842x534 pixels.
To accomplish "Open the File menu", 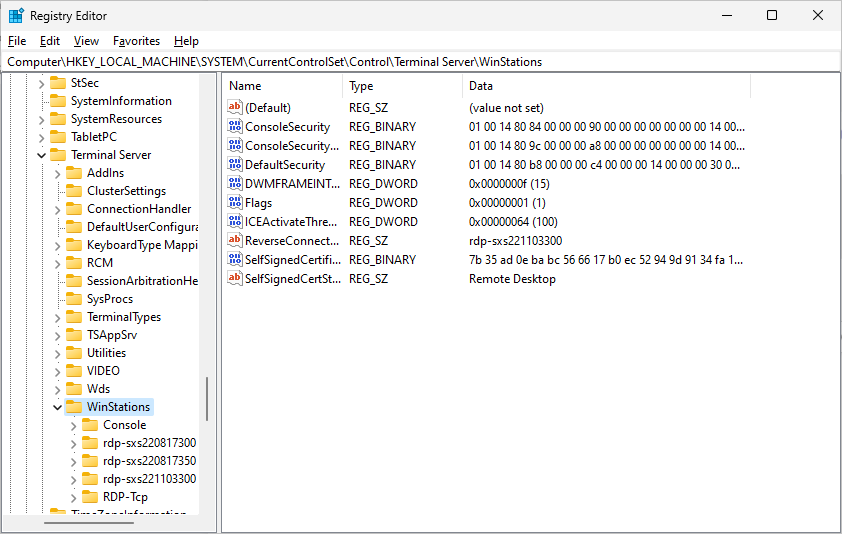I will coord(17,41).
